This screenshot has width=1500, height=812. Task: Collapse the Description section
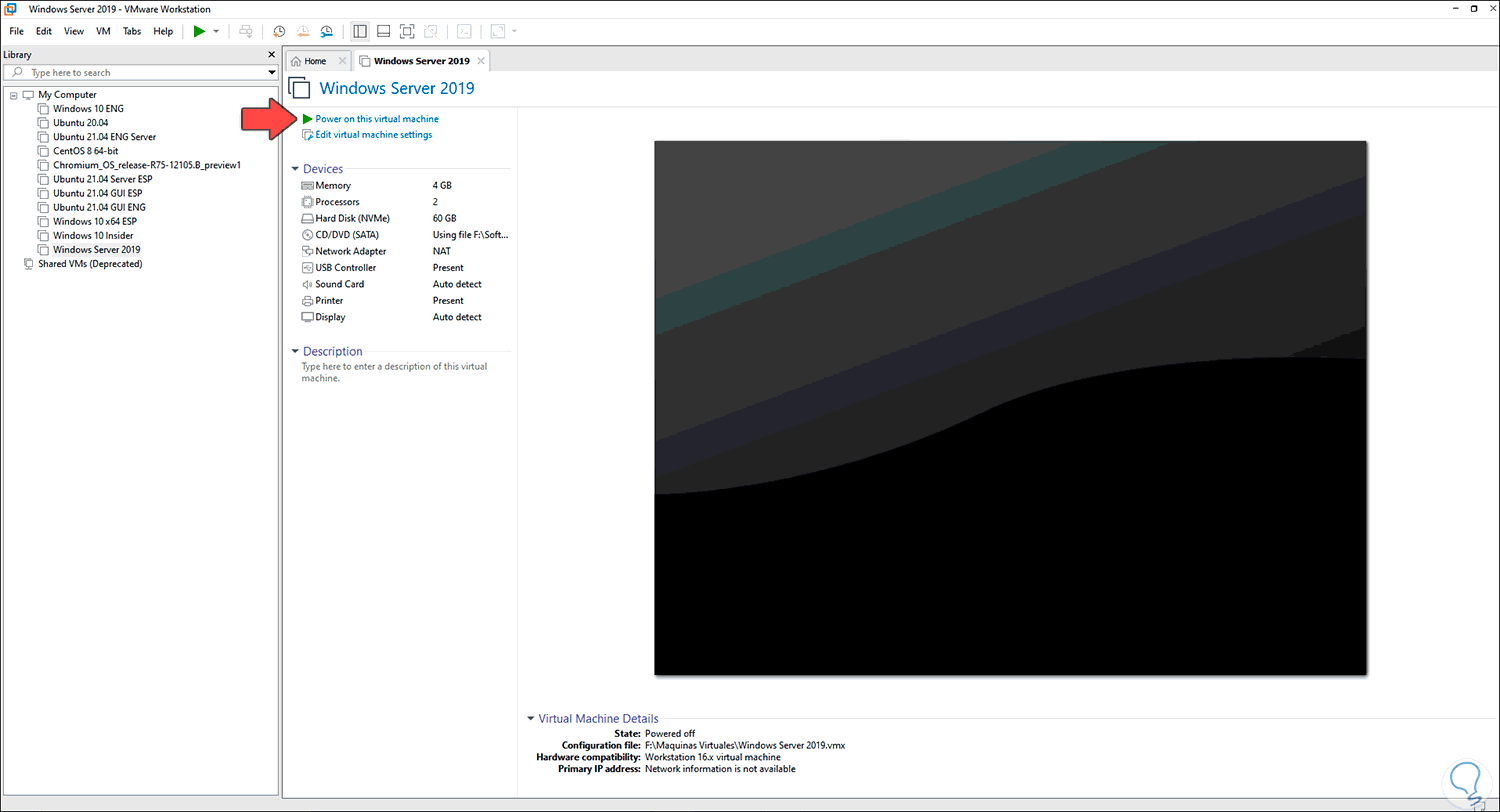[x=295, y=351]
